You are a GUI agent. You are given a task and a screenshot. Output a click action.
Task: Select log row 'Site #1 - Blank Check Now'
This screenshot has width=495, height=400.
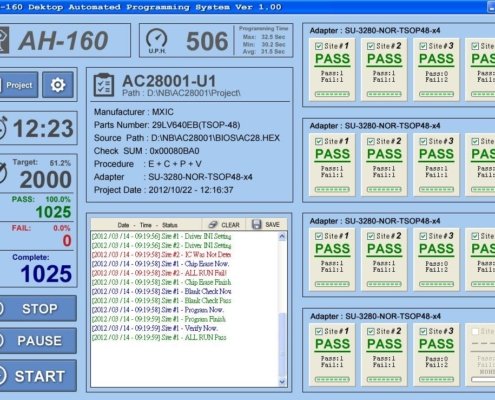click(x=161, y=291)
